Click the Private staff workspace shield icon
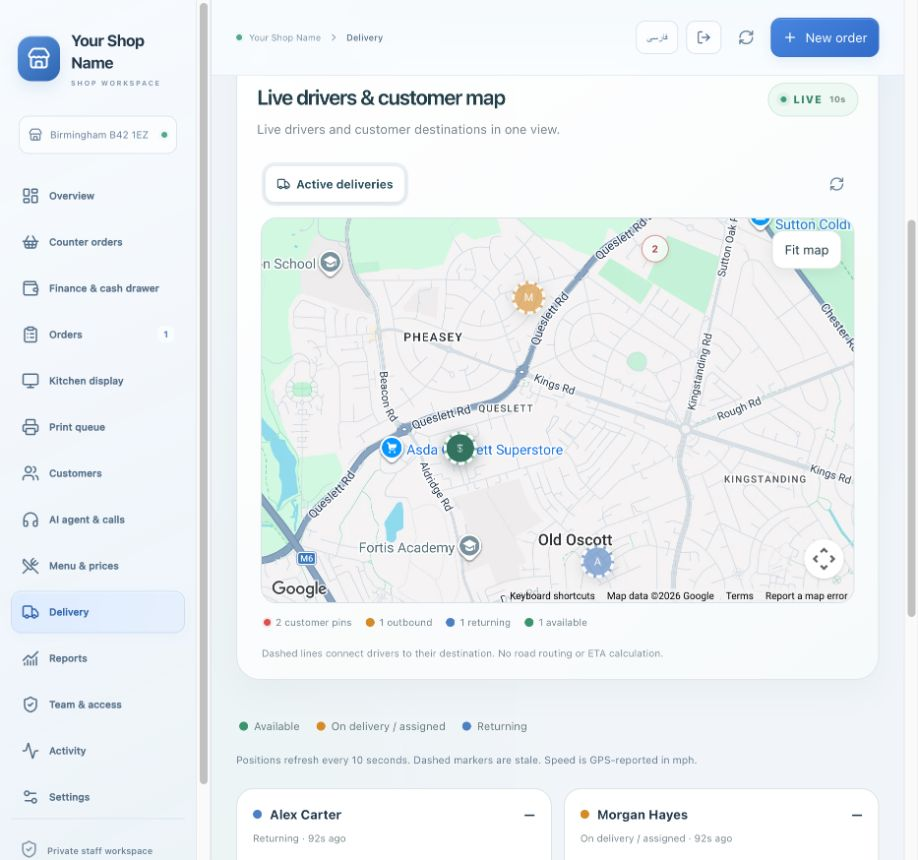Viewport: 918px width, 860px height. point(29,849)
